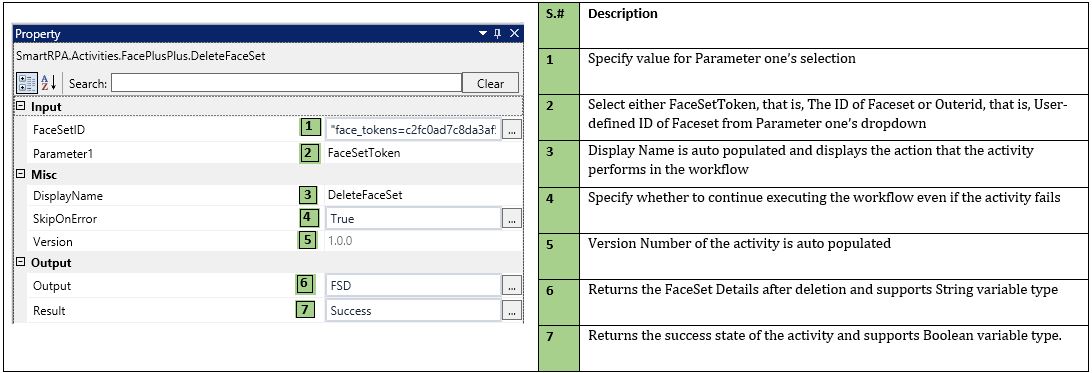This screenshot has height=373, width=1092.
Task: Open expression editor for SkipOnError
Action: [x=512, y=219]
